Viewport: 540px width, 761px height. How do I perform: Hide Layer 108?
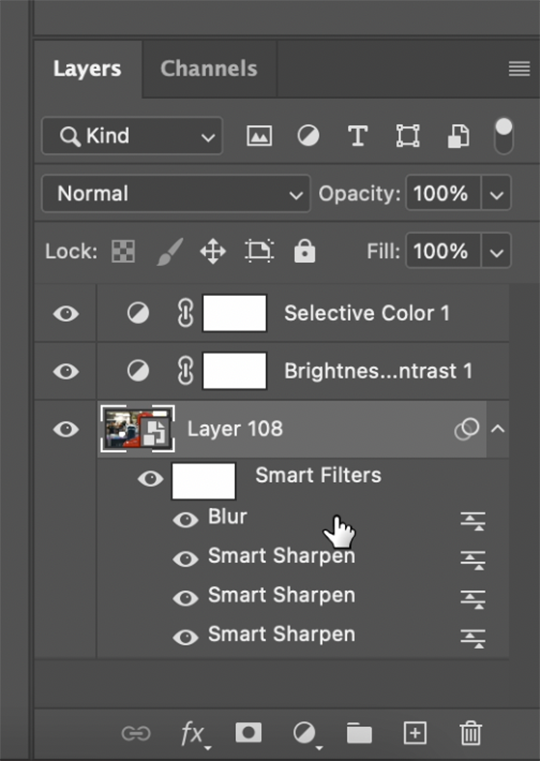(x=66, y=429)
